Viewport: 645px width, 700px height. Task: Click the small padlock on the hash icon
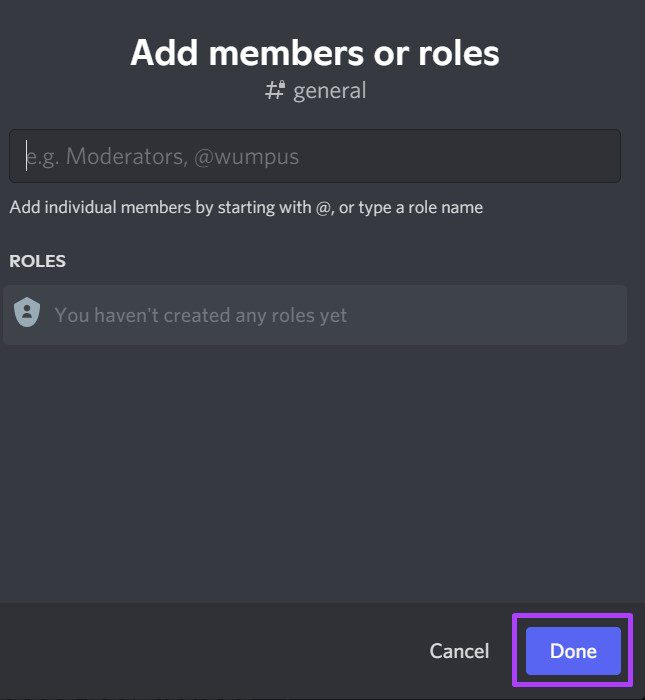coord(282,85)
